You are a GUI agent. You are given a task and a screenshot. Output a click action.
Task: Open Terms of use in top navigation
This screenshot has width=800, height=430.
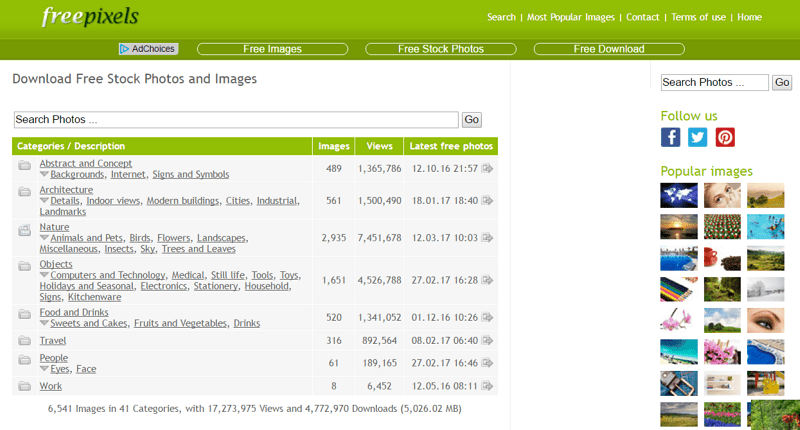698,17
